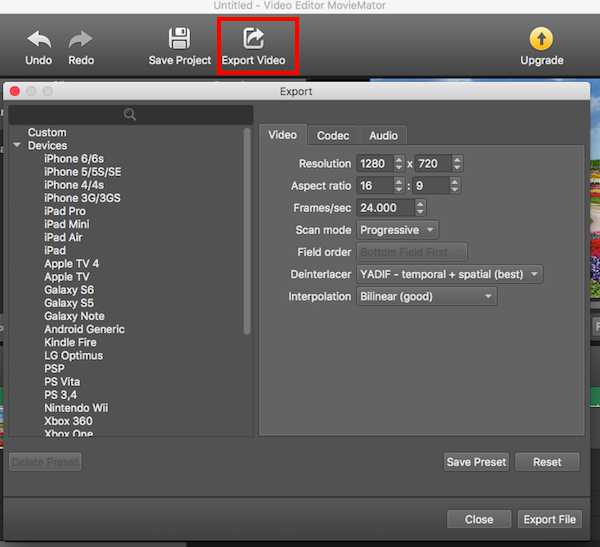This screenshot has height=547, width=600.
Task: Click the Redo arrow icon
Action: point(81,39)
